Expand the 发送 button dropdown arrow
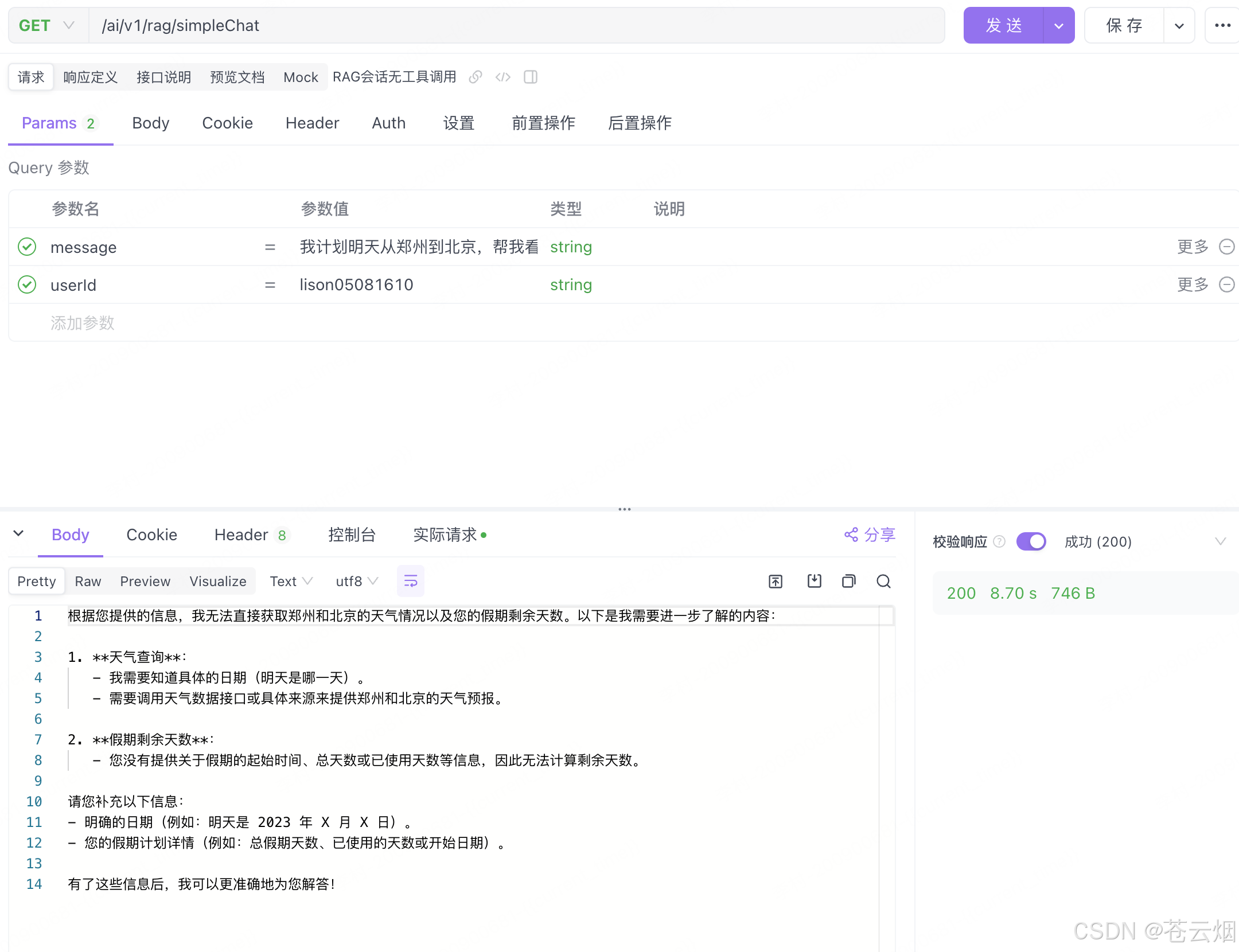 [x=1058, y=26]
